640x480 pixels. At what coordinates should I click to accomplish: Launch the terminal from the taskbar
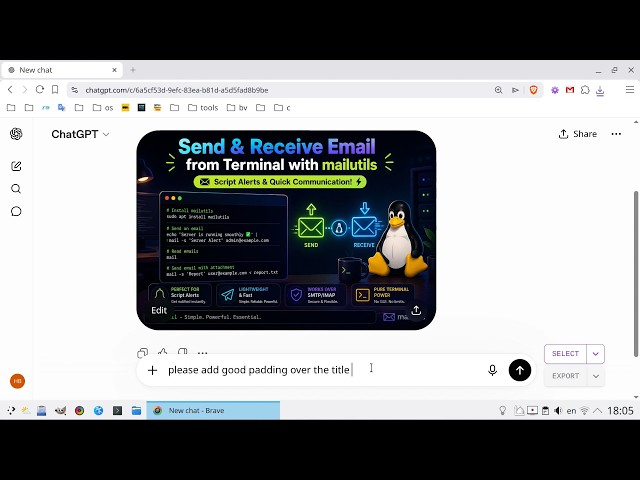point(118,410)
